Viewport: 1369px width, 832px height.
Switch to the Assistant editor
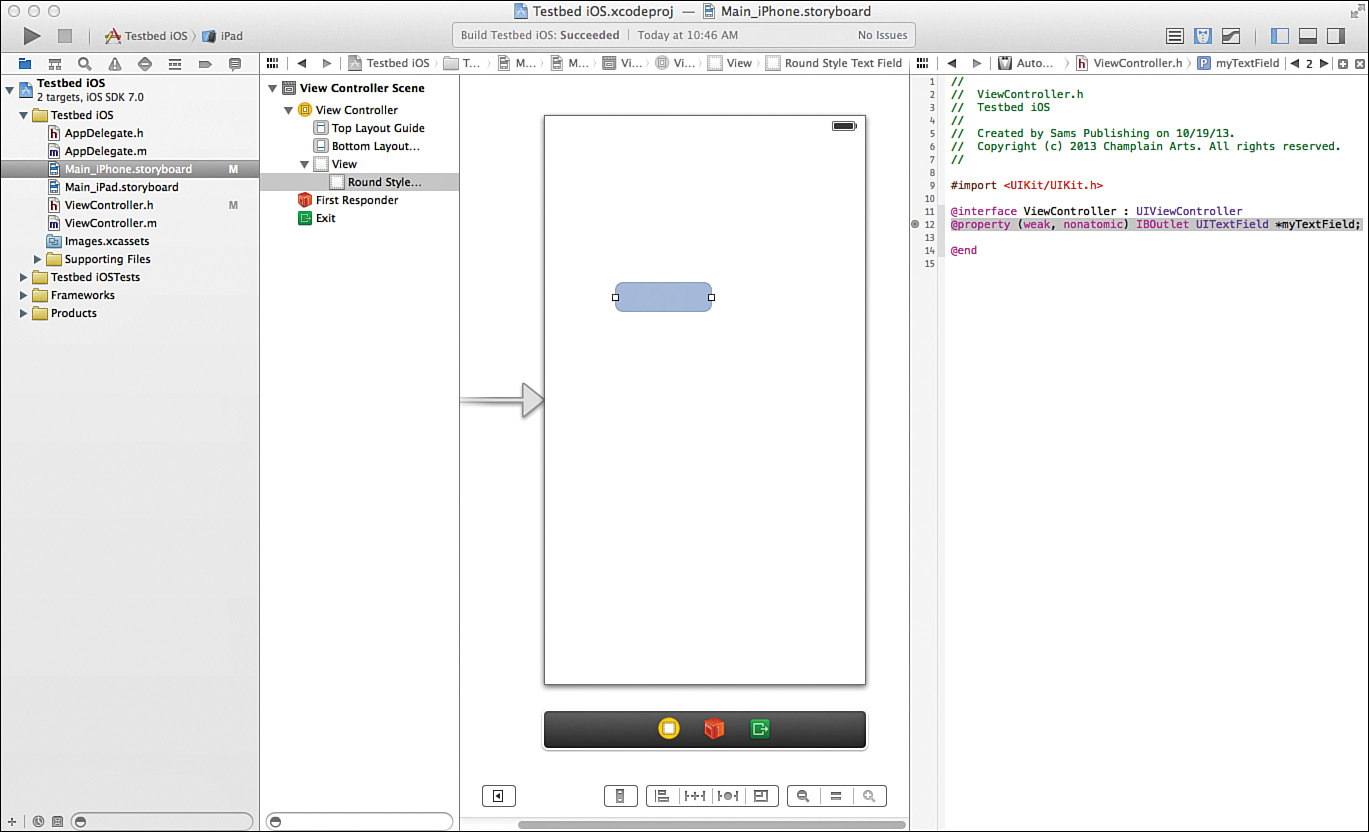pyautogui.click(x=1203, y=36)
